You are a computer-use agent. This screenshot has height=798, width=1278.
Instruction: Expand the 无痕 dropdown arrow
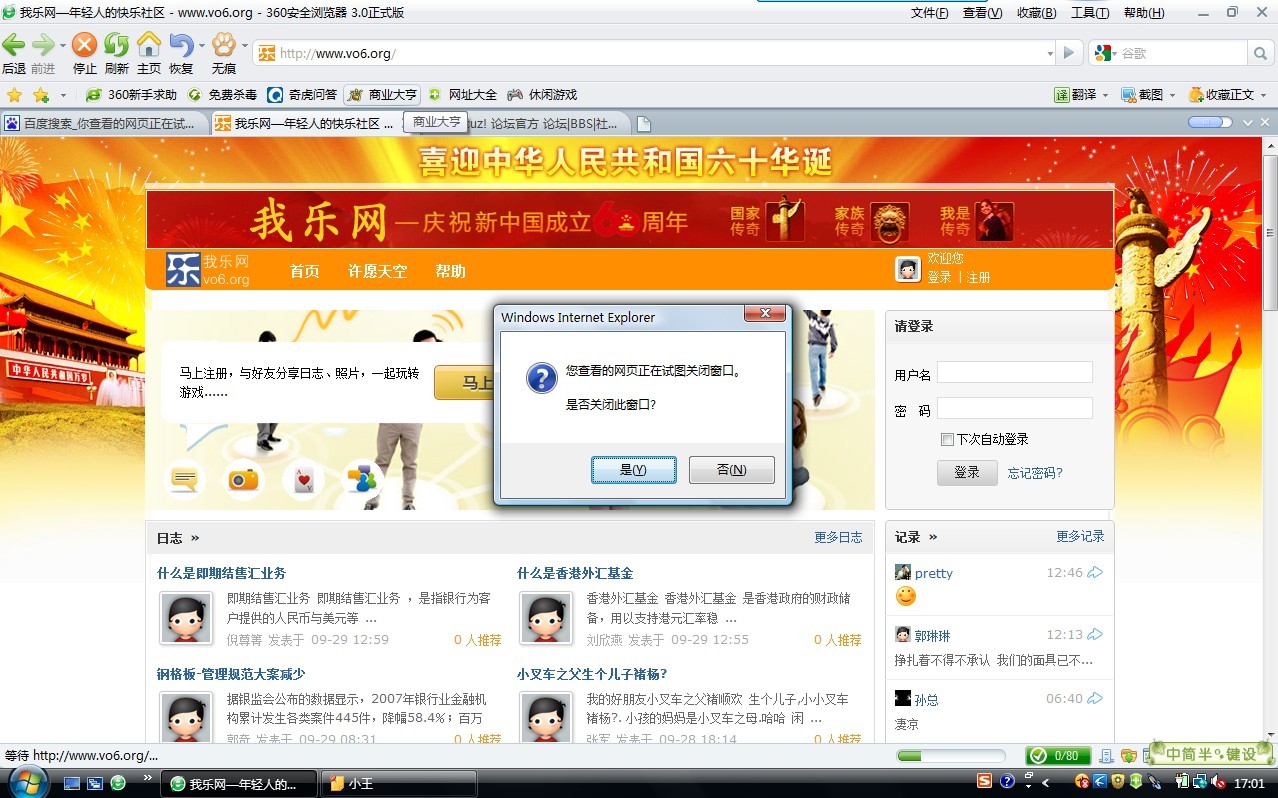(x=244, y=45)
